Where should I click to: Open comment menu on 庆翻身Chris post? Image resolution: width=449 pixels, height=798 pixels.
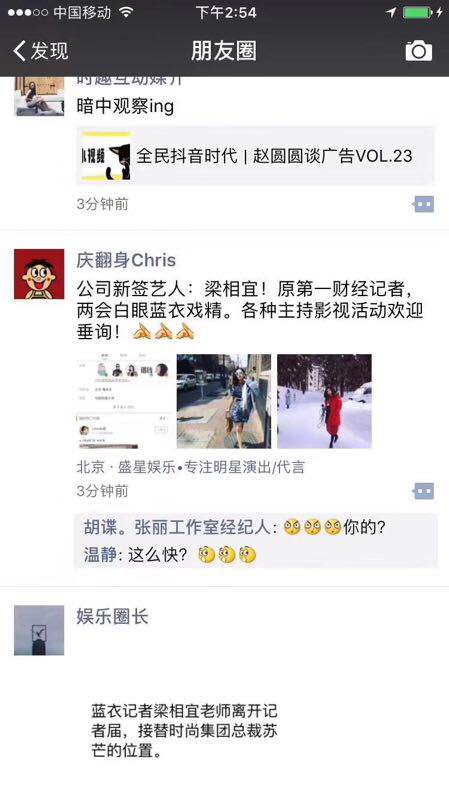[424, 491]
